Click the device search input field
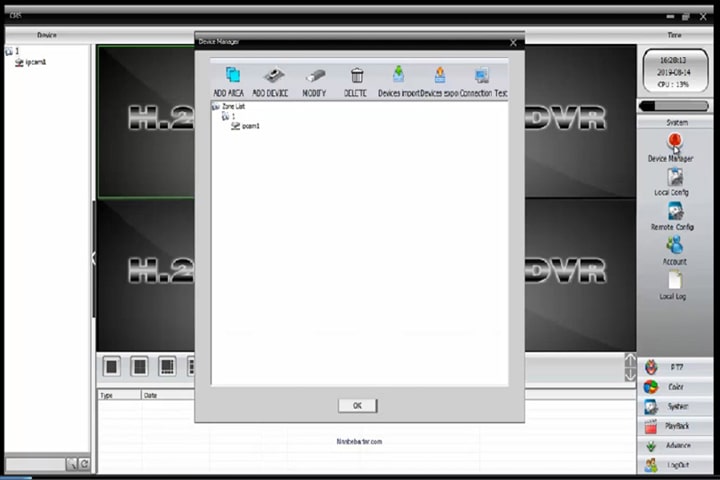Viewport: 720px width, 480px height. 36,464
